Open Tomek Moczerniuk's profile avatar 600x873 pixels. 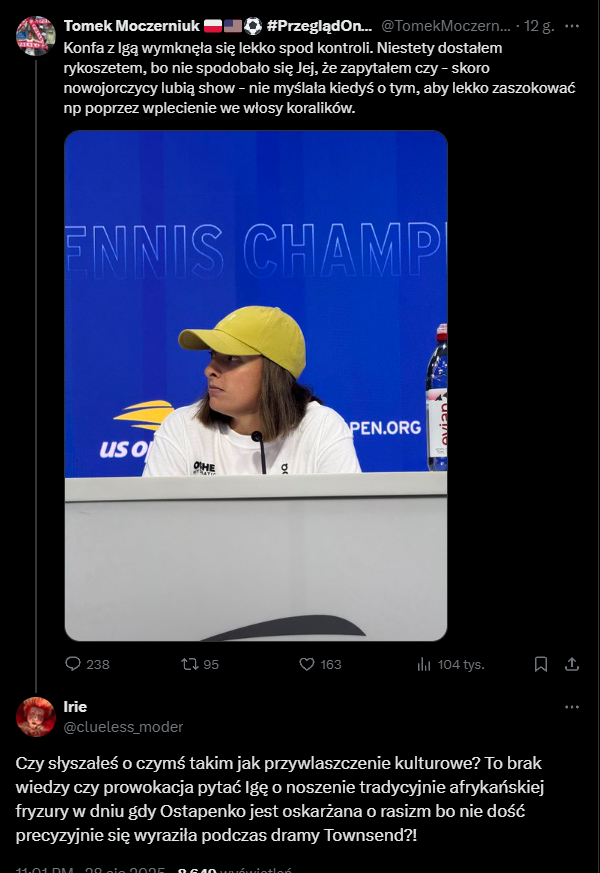tap(36, 36)
